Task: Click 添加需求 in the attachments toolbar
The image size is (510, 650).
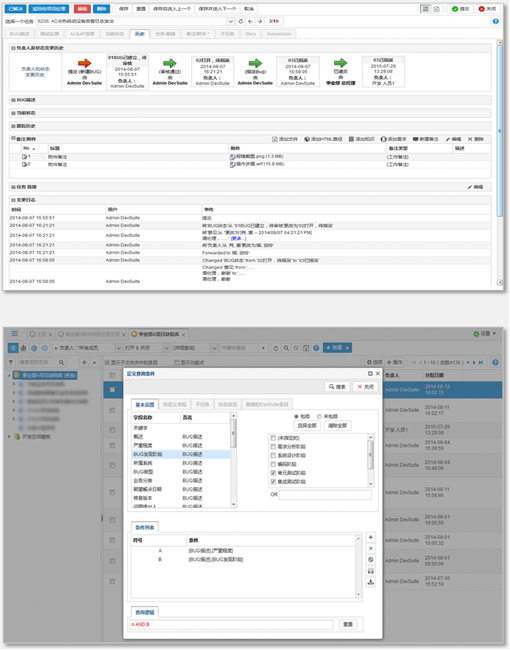Action: 393,139
